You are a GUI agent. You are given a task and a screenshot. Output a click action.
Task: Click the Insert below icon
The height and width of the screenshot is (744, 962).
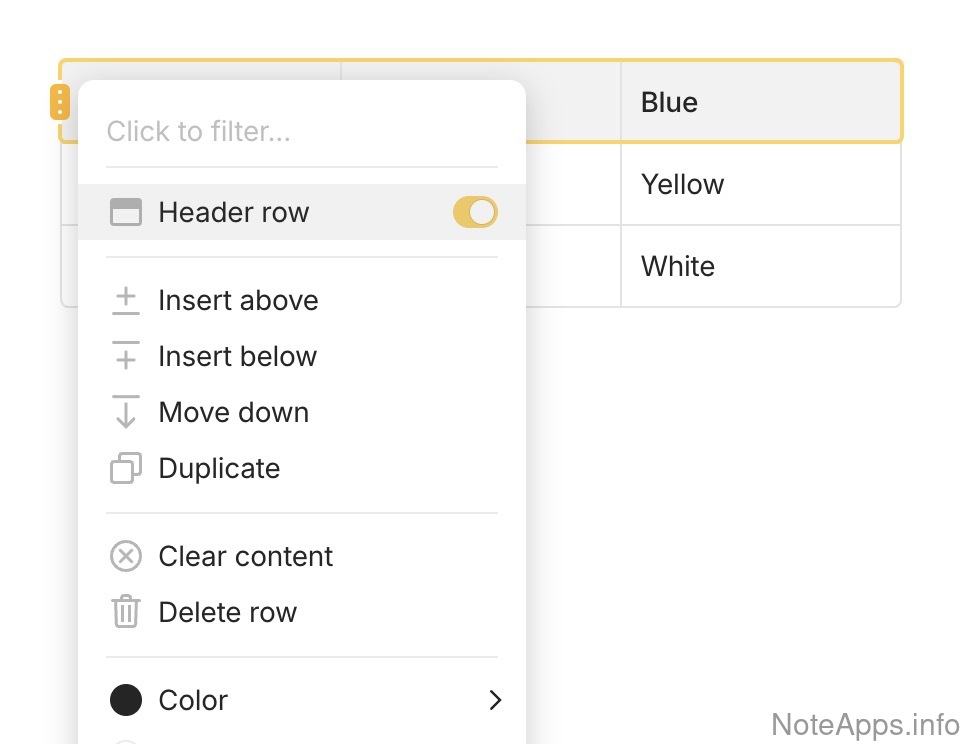tap(125, 356)
